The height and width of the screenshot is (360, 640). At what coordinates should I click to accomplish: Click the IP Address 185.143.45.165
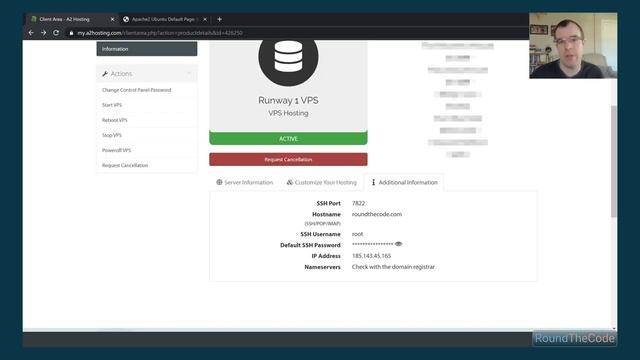[x=371, y=256]
